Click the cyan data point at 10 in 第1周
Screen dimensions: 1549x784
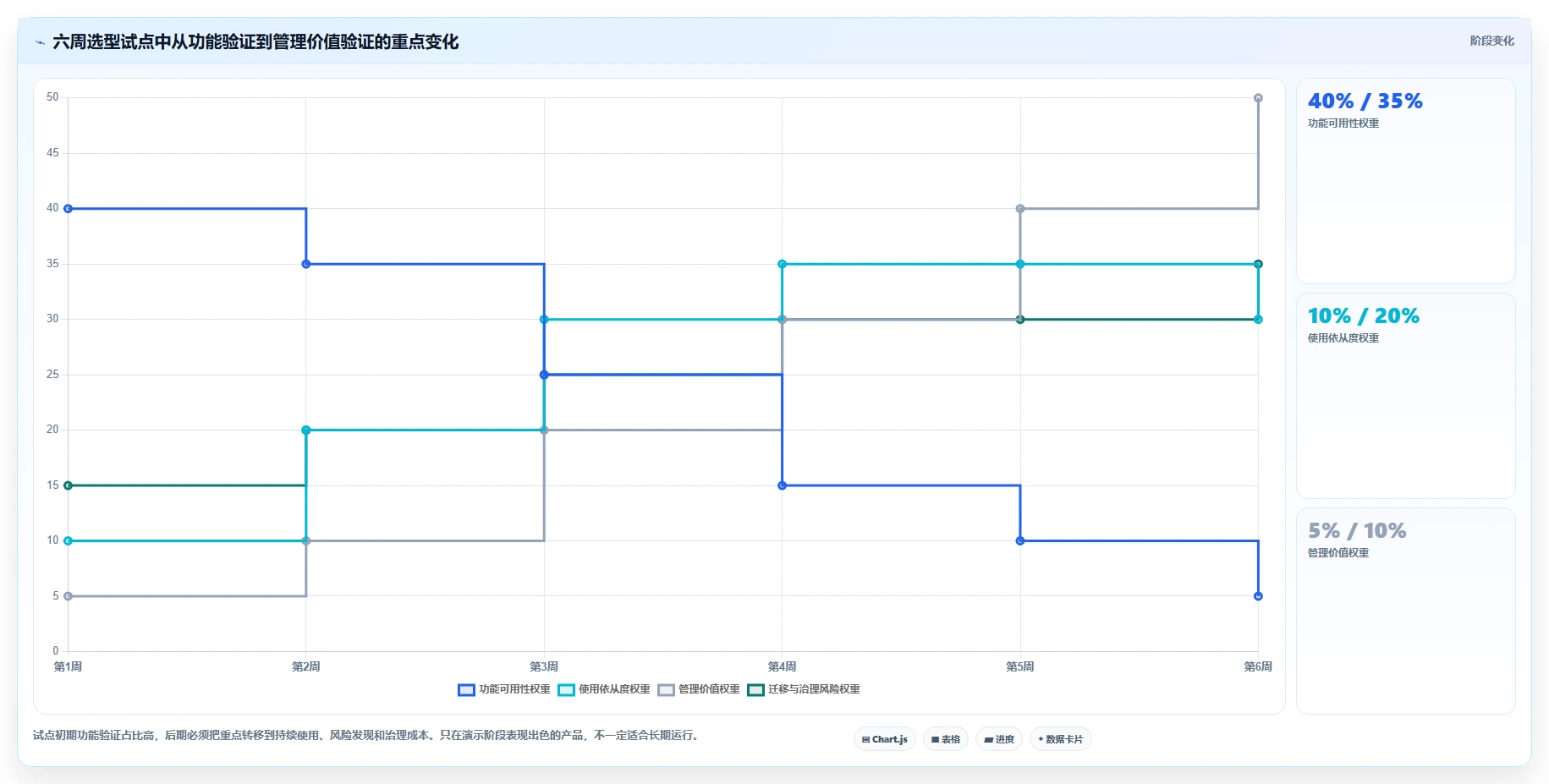pos(69,540)
